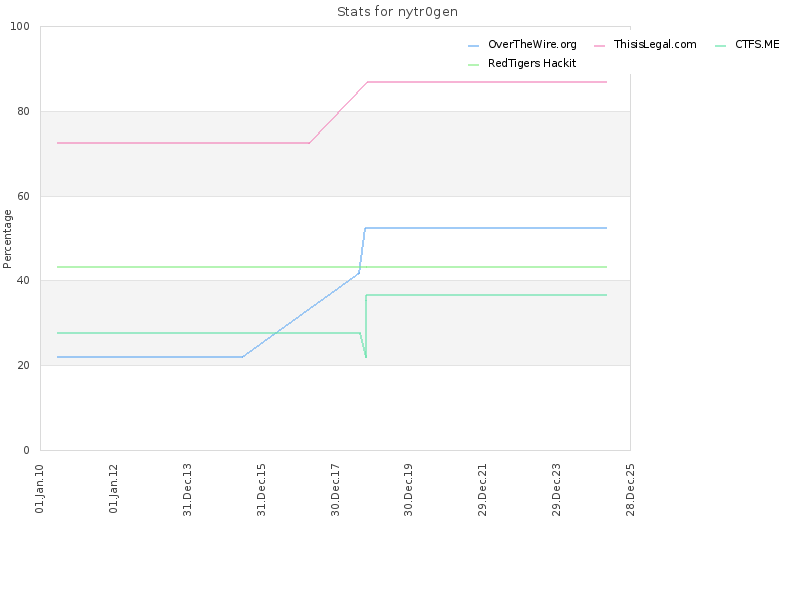Click the 01.Jan.10 x-axis date label

(x=39, y=488)
